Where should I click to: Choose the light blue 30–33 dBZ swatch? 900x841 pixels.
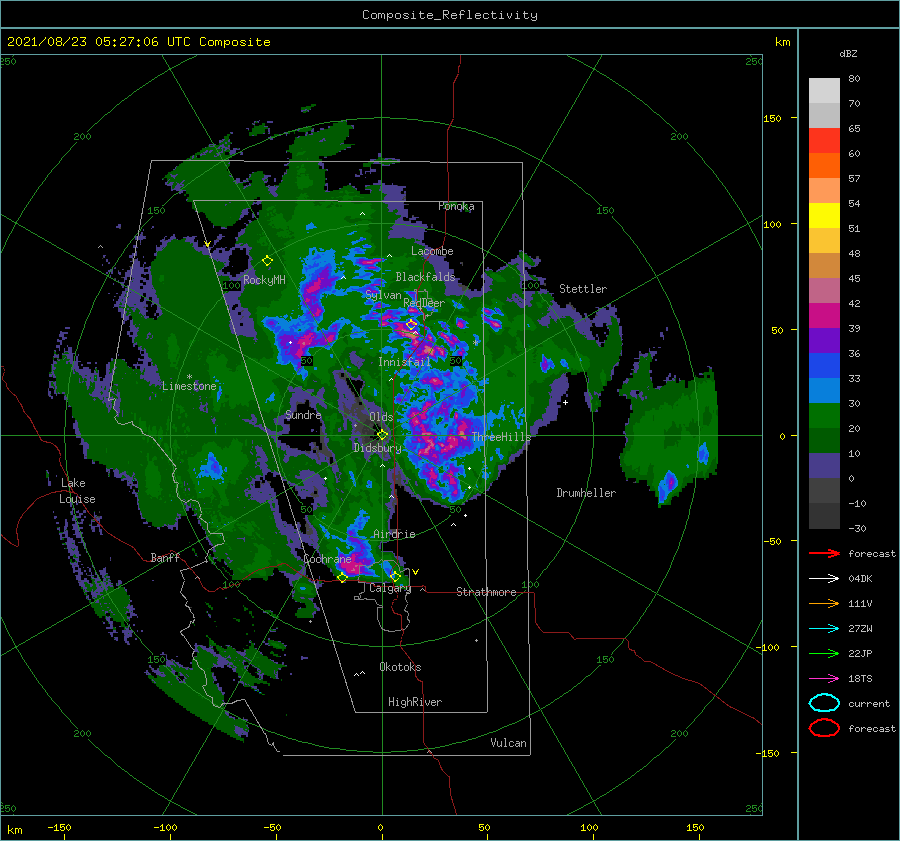point(824,391)
